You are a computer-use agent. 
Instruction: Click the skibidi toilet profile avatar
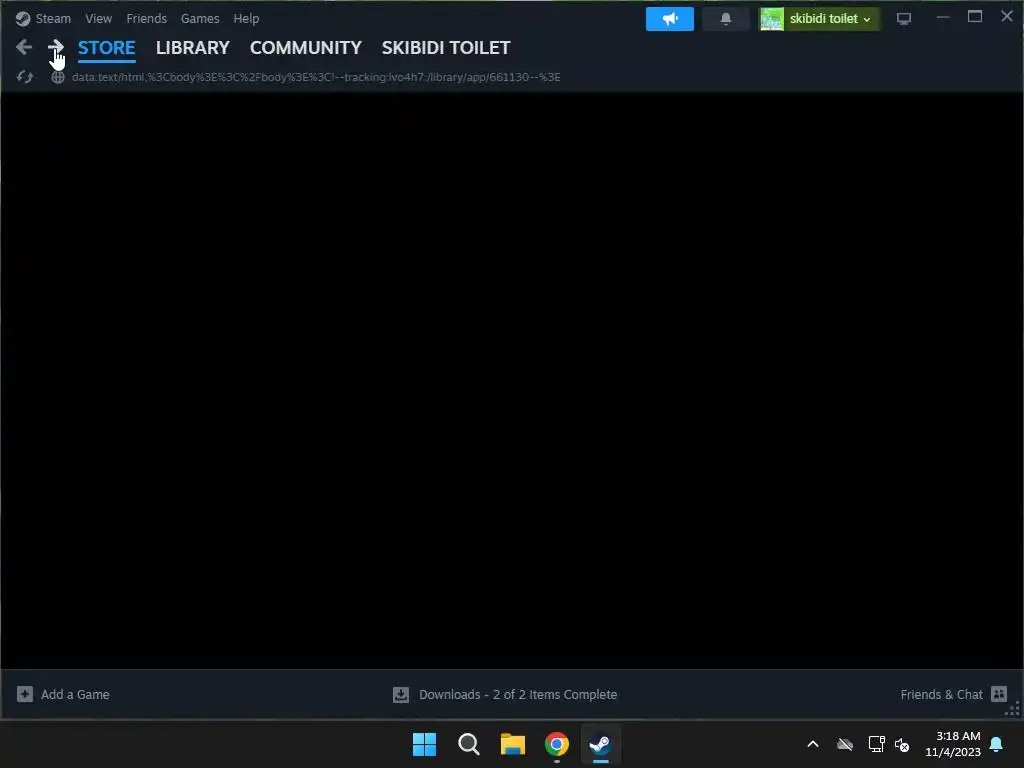[772, 19]
